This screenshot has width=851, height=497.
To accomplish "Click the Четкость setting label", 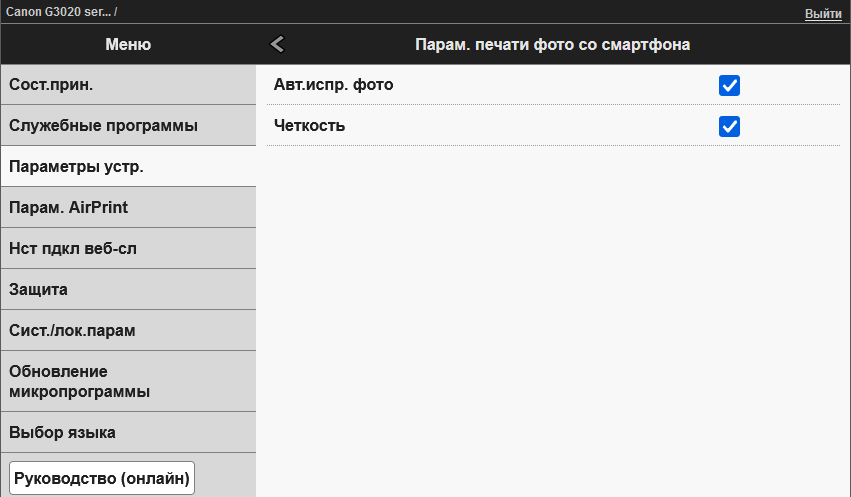I will click(309, 126).
